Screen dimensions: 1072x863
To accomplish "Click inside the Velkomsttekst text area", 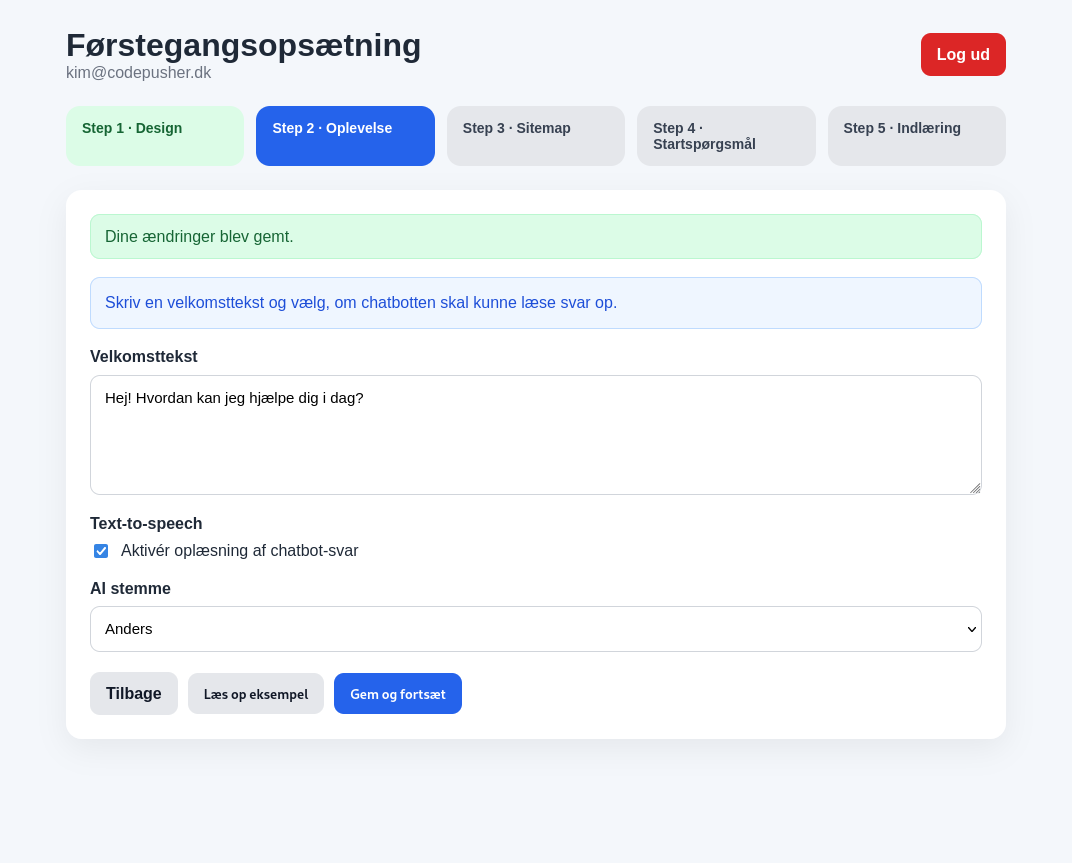I will [x=535, y=440].
